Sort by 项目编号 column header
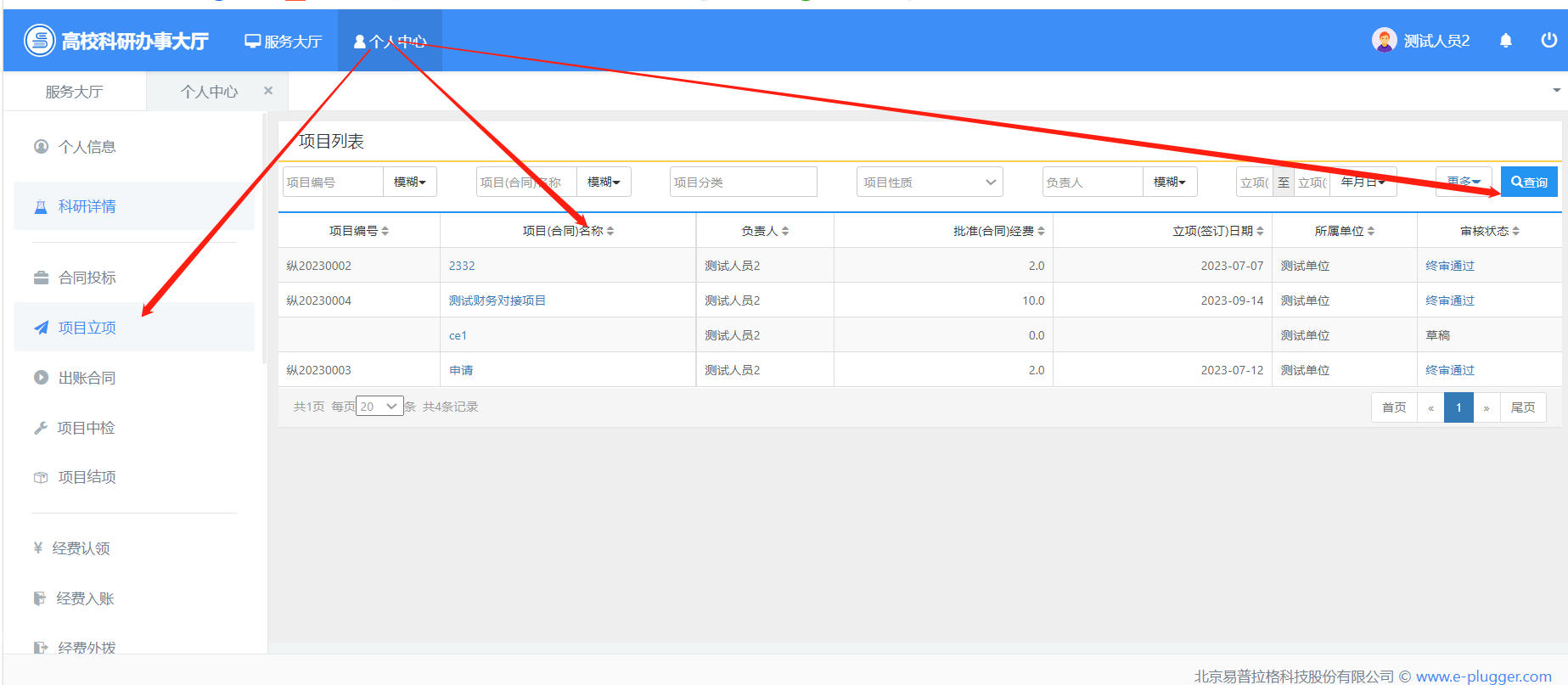Image resolution: width=1568 pixels, height=685 pixels. (358, 231)
